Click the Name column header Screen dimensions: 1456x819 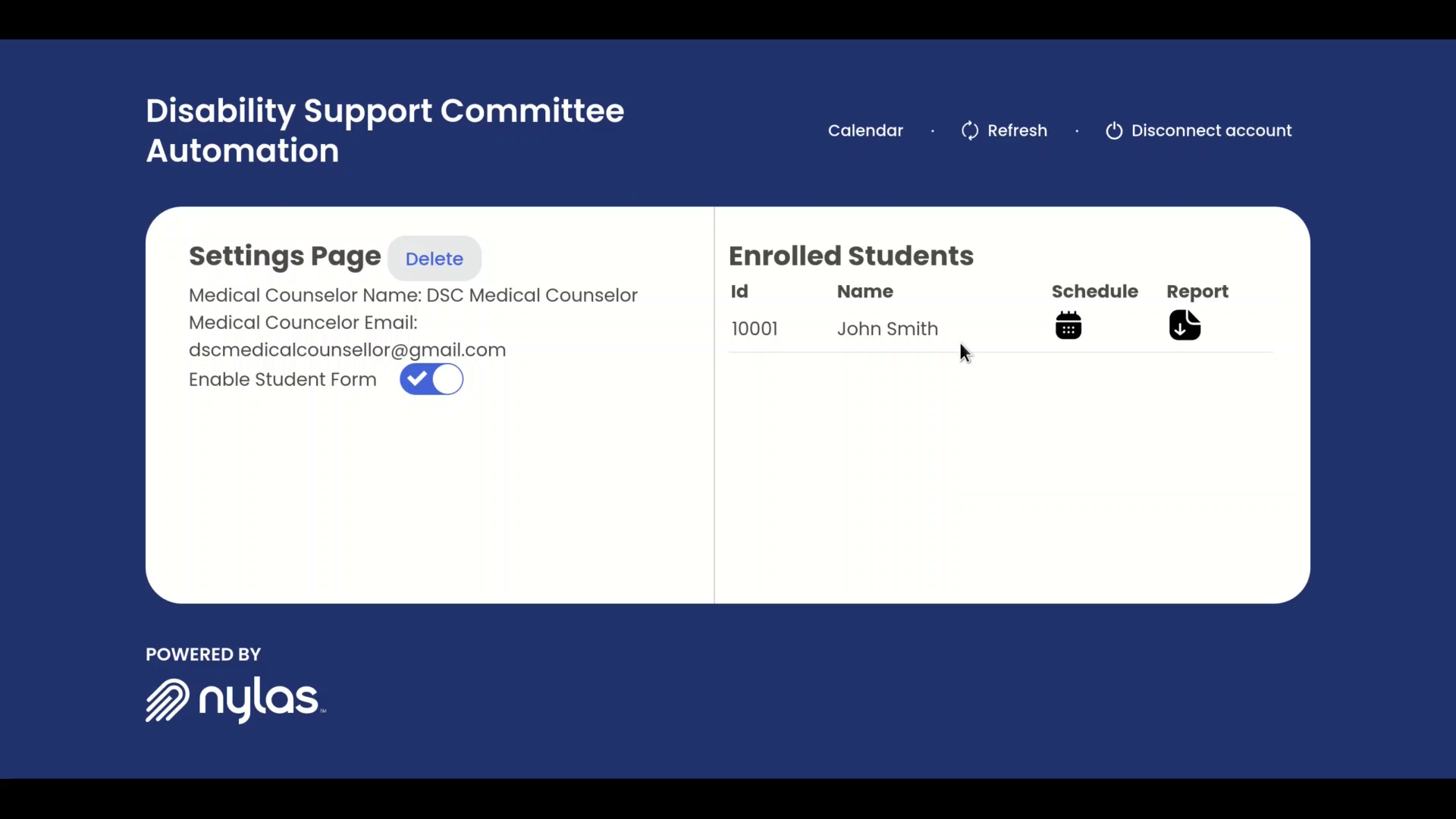click(x=865, y=291)
